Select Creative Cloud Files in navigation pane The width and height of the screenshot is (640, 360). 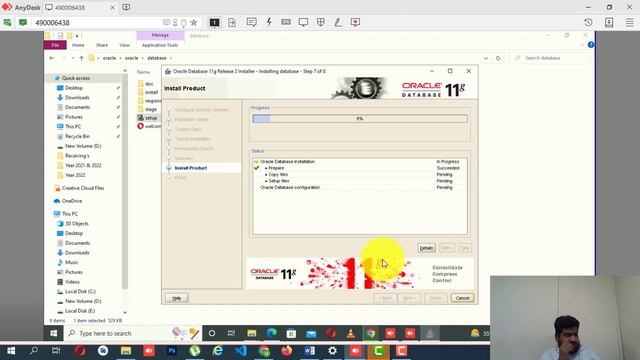pos(83,188)
